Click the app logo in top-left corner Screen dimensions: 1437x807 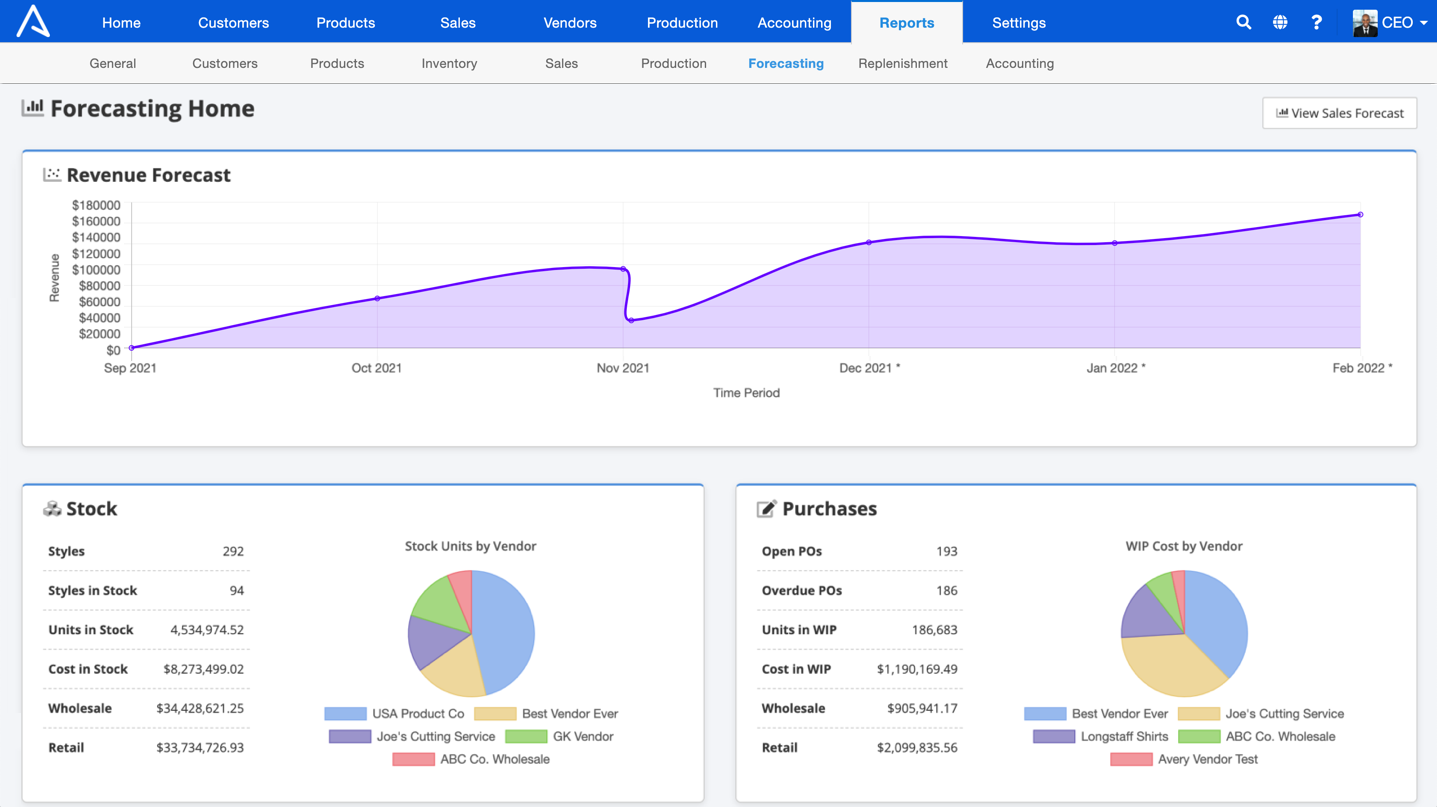tap(33, 21)
